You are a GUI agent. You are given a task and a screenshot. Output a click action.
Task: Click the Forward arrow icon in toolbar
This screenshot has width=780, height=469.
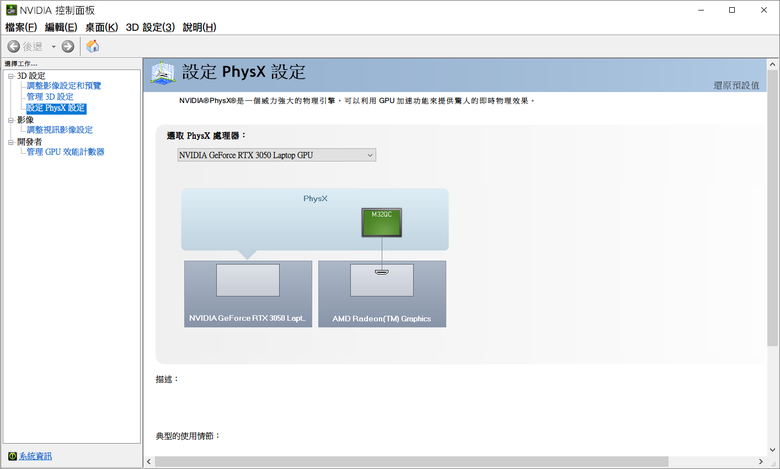click(68, 46)
